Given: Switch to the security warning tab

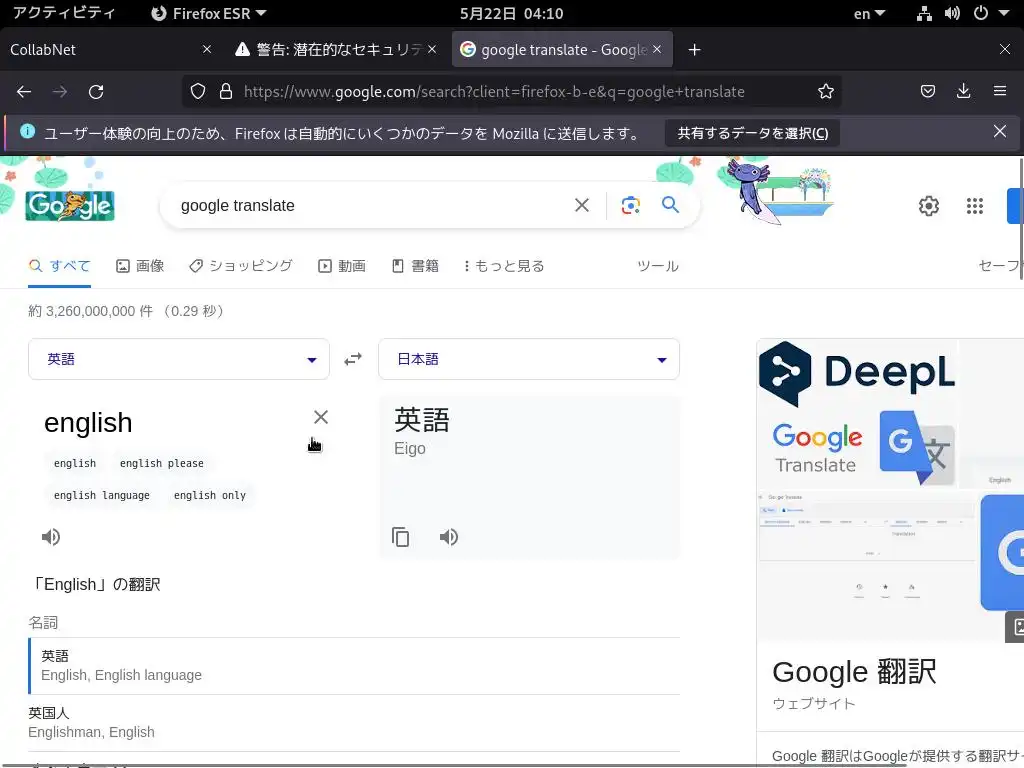Looking at the screenshot, I should click(x=334, y=50).
